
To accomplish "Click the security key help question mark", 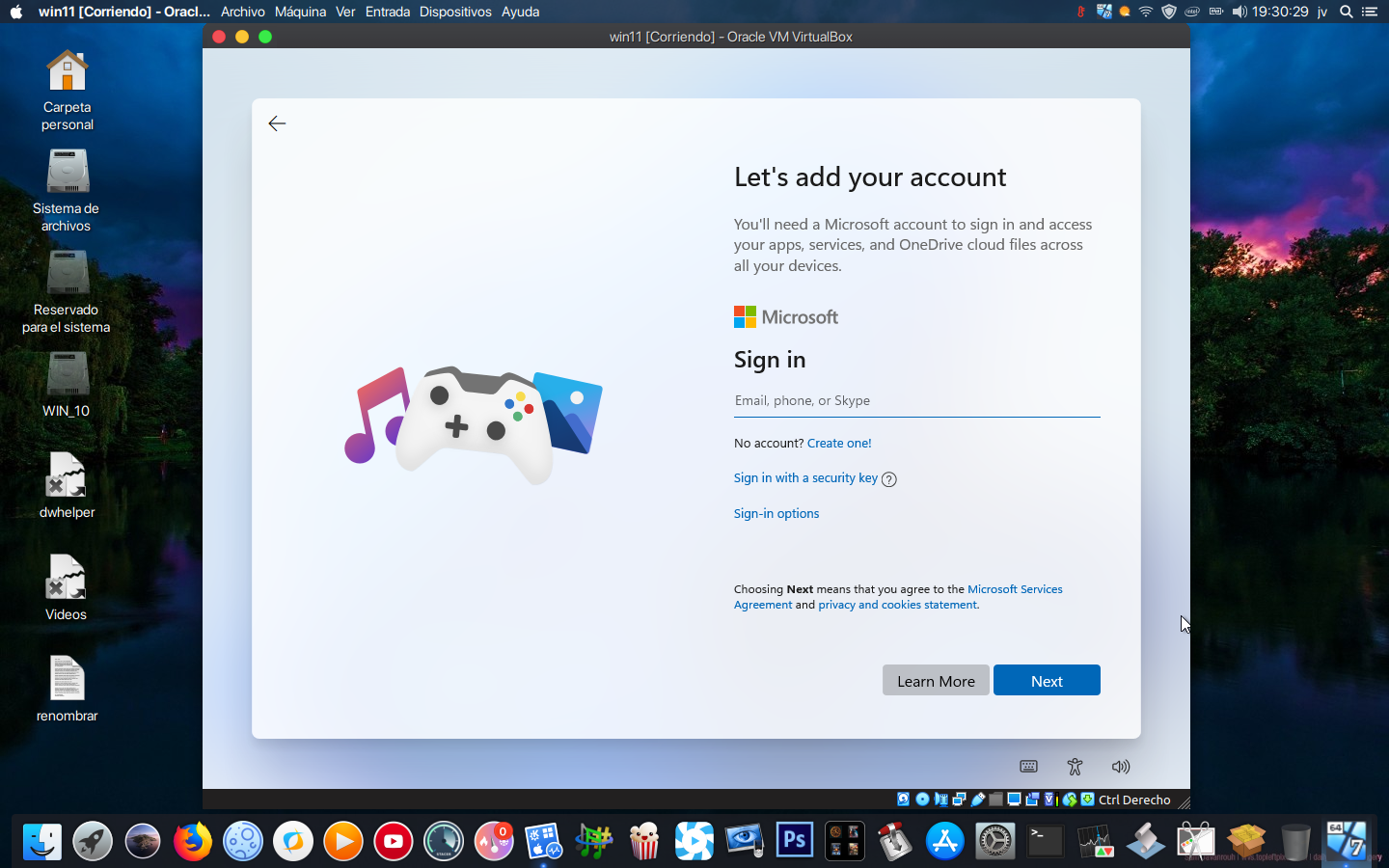I will coord(889,479).
